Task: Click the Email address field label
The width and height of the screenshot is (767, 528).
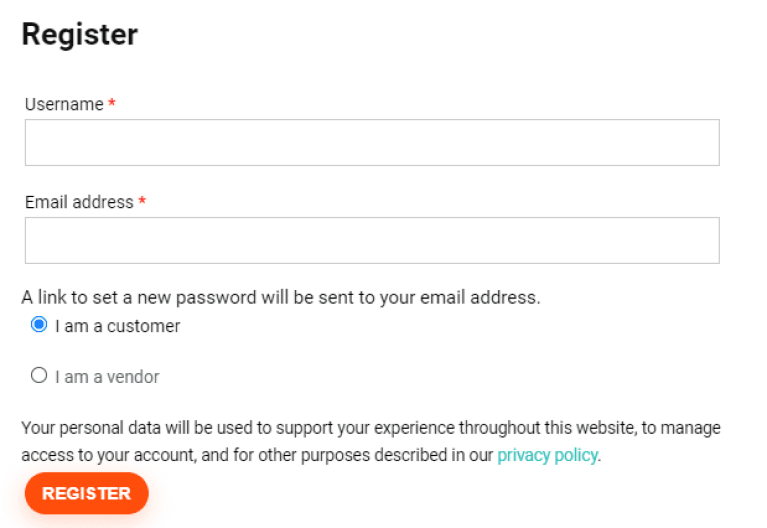Action: click(x=79, y=202)
